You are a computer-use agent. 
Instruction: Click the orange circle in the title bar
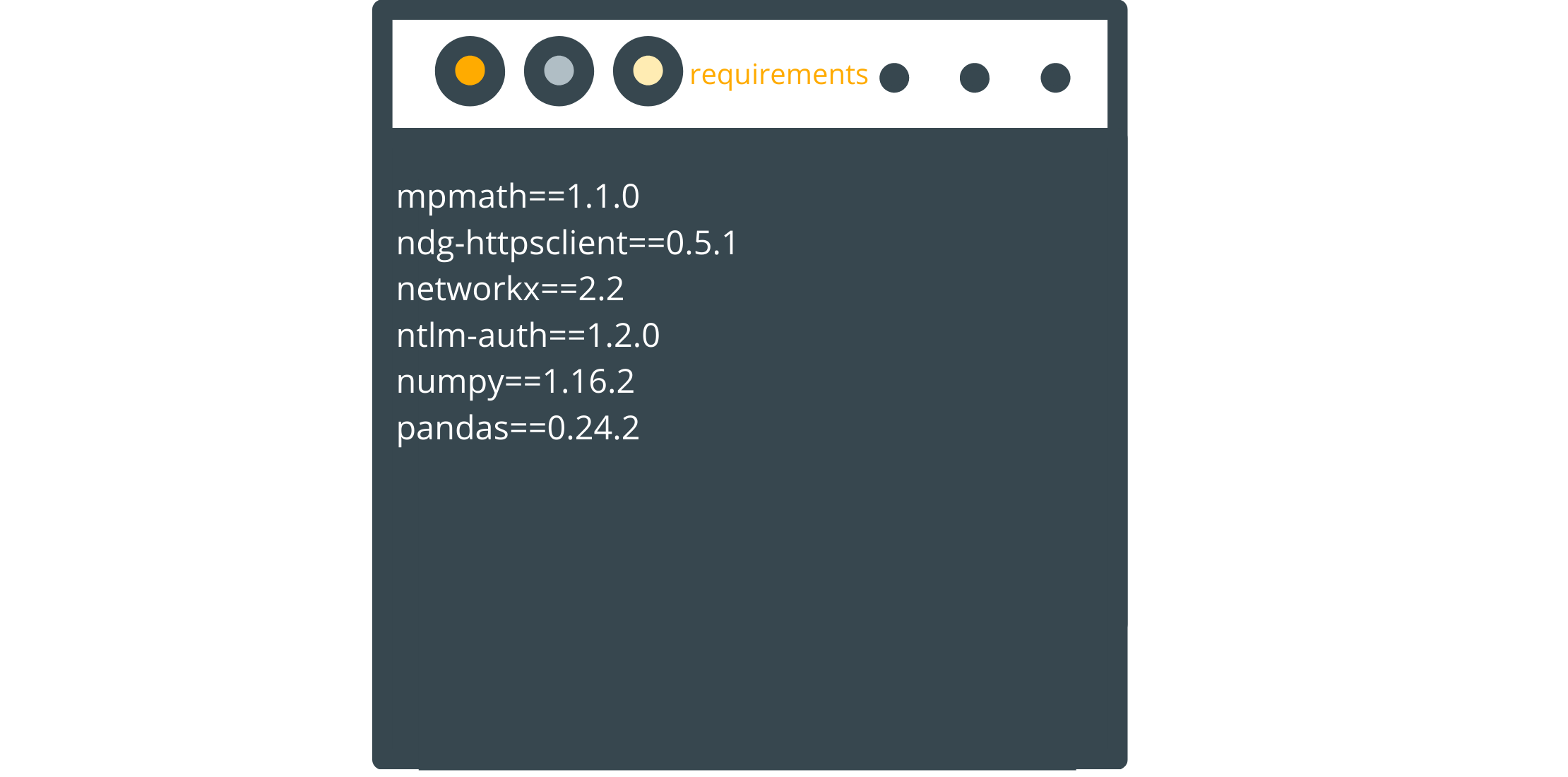point(470,71)
